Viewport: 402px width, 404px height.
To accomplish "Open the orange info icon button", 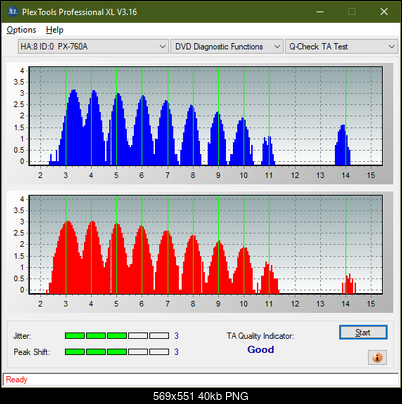I will click(x=377, y=358).
